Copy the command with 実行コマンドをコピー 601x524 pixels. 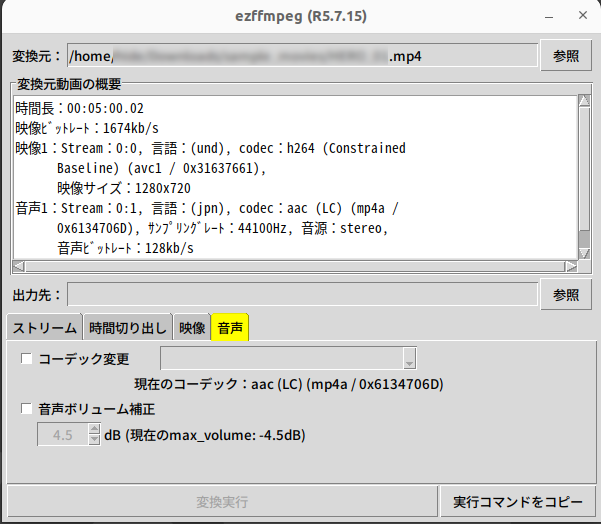[517, 501]
